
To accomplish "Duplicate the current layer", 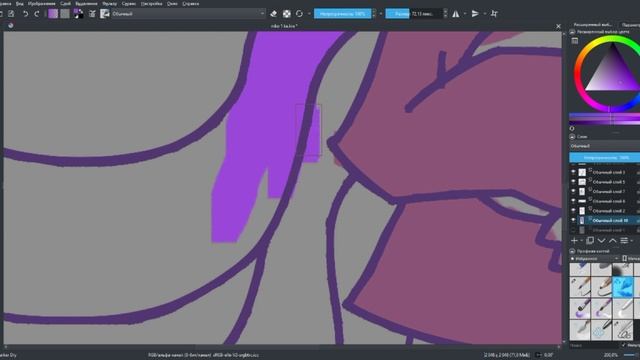I will (590, 241).
